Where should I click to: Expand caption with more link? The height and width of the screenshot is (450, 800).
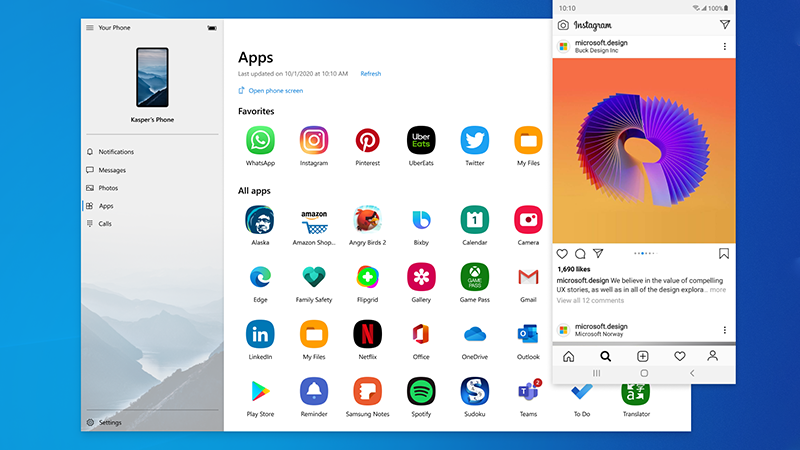(717, 290)
